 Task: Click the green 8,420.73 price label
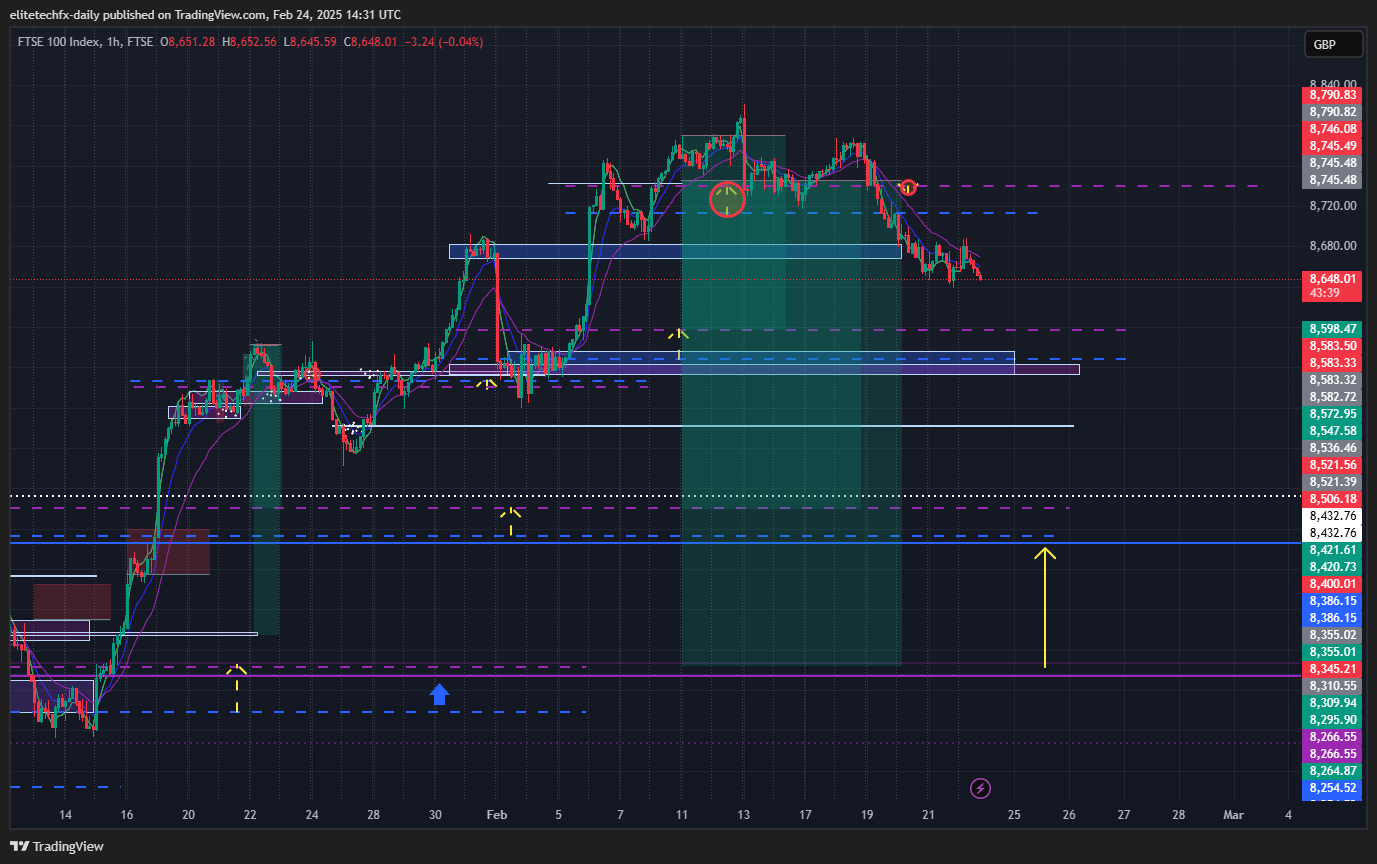(x=1332, y=567)
